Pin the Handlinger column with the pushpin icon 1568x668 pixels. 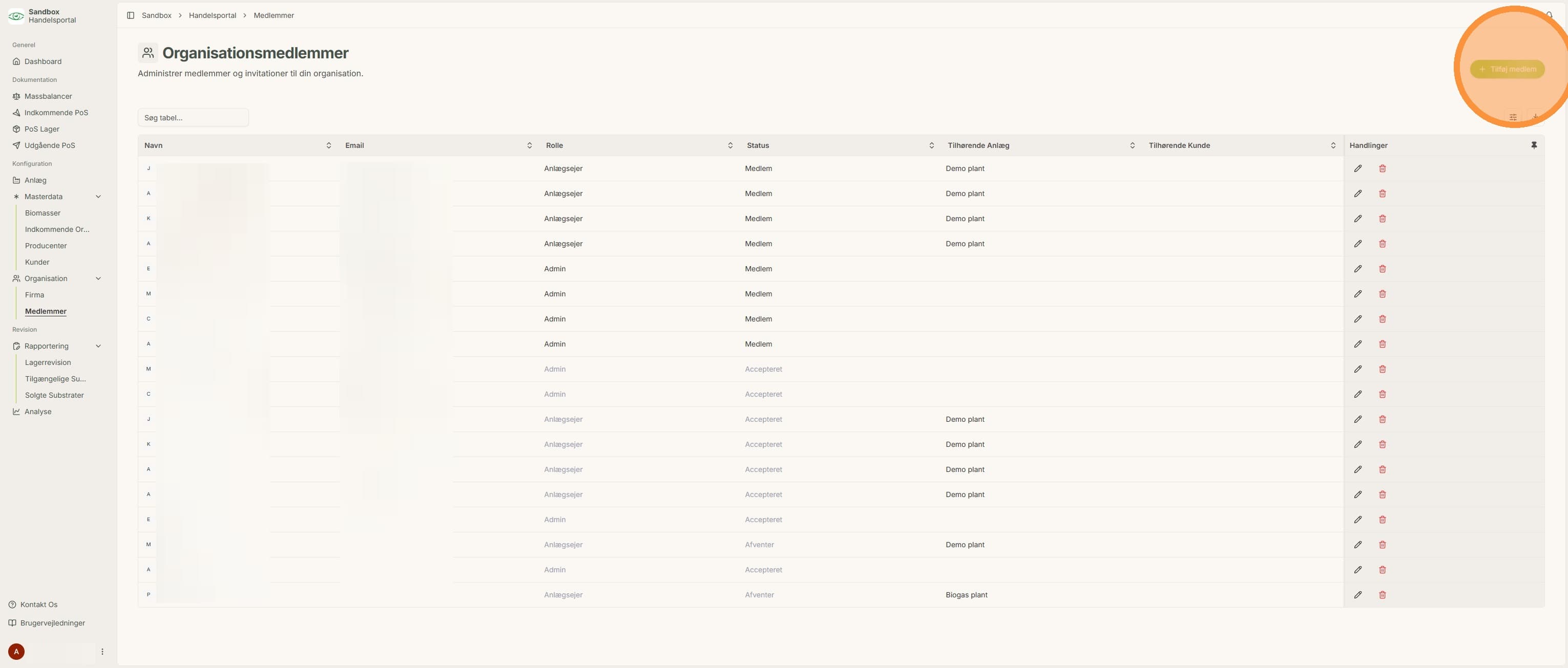[1534, 145]
